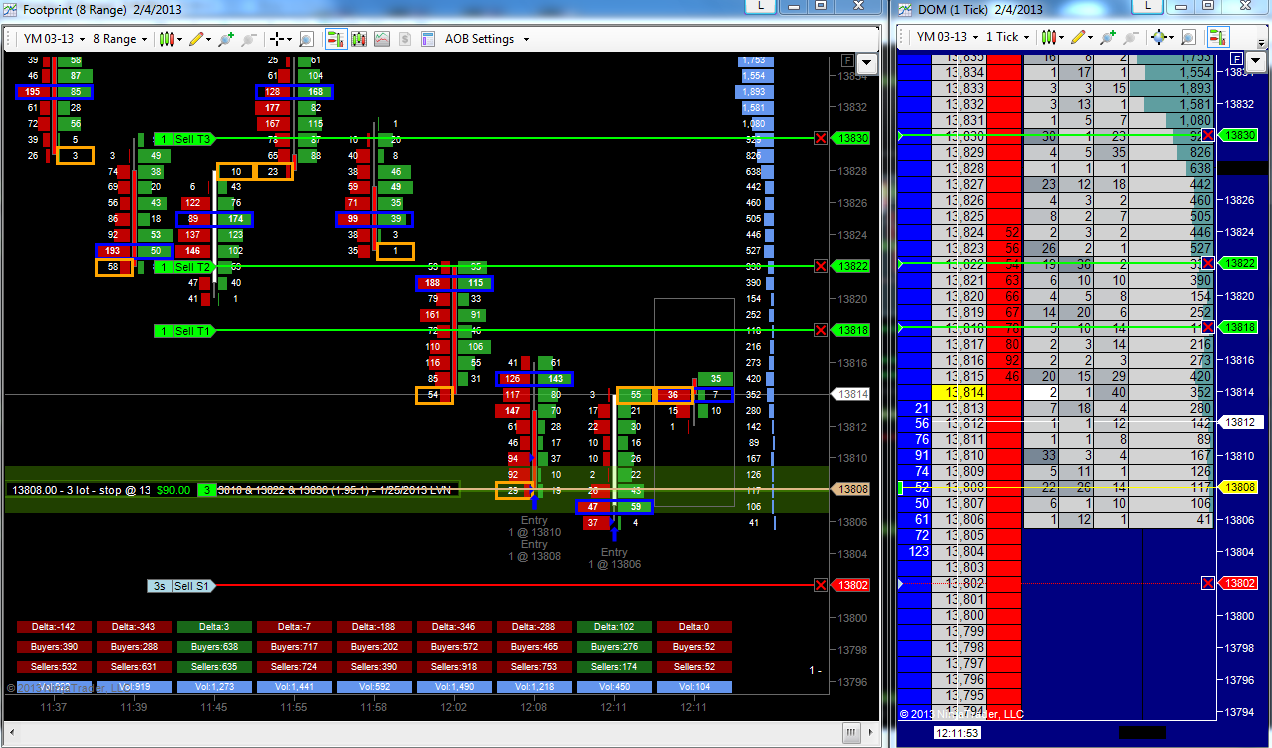The image size is (1272, 748).
Task: Click Entry 1 @ 13806 marker text
Action: pyautogui.click(x=614, y=559)
